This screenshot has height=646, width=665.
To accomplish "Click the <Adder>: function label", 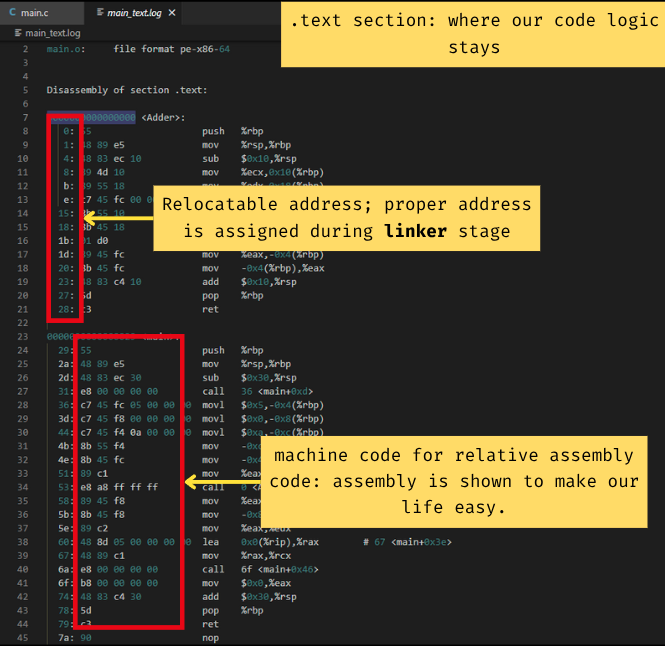I will pos(163,117).
